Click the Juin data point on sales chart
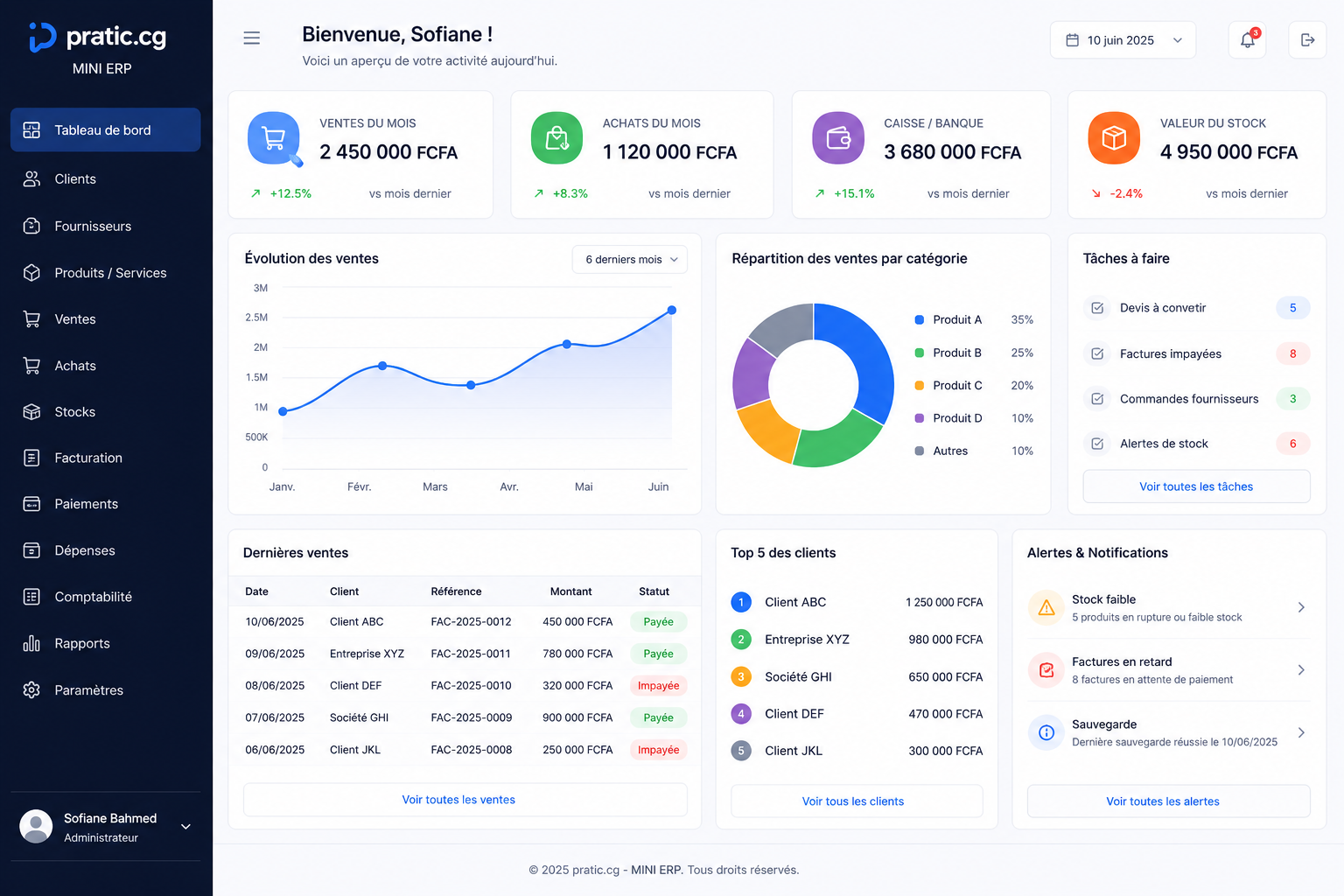Screen dimensions: 1344x896 tap(672, 310)
